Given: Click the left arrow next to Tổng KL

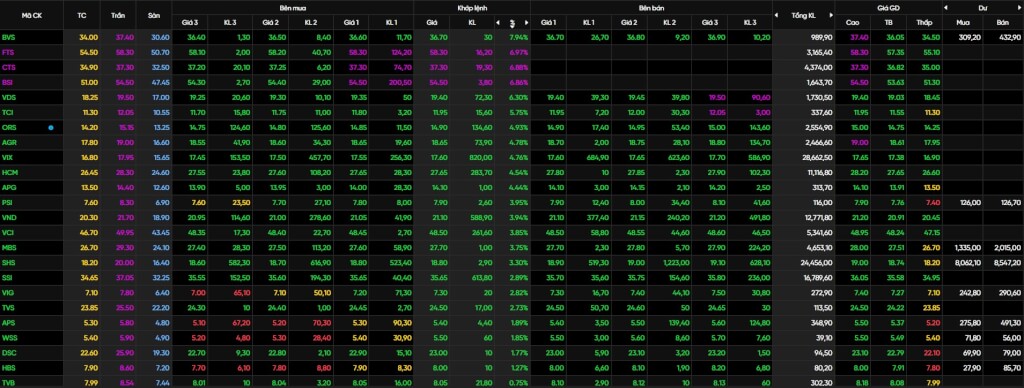Looking at the screenshot, I should [776, 15].
